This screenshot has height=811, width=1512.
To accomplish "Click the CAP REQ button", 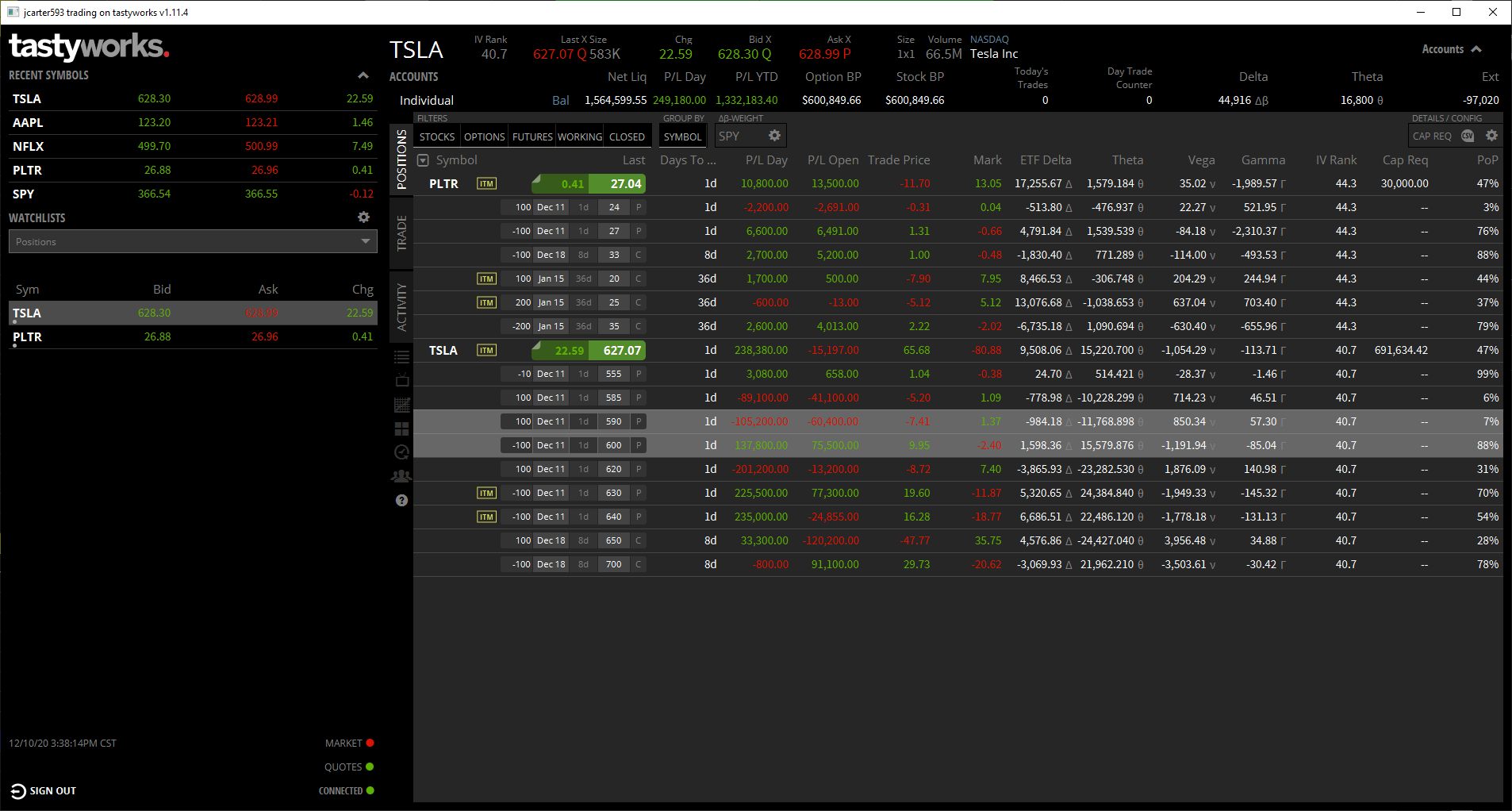I will tap(1432, 136).
